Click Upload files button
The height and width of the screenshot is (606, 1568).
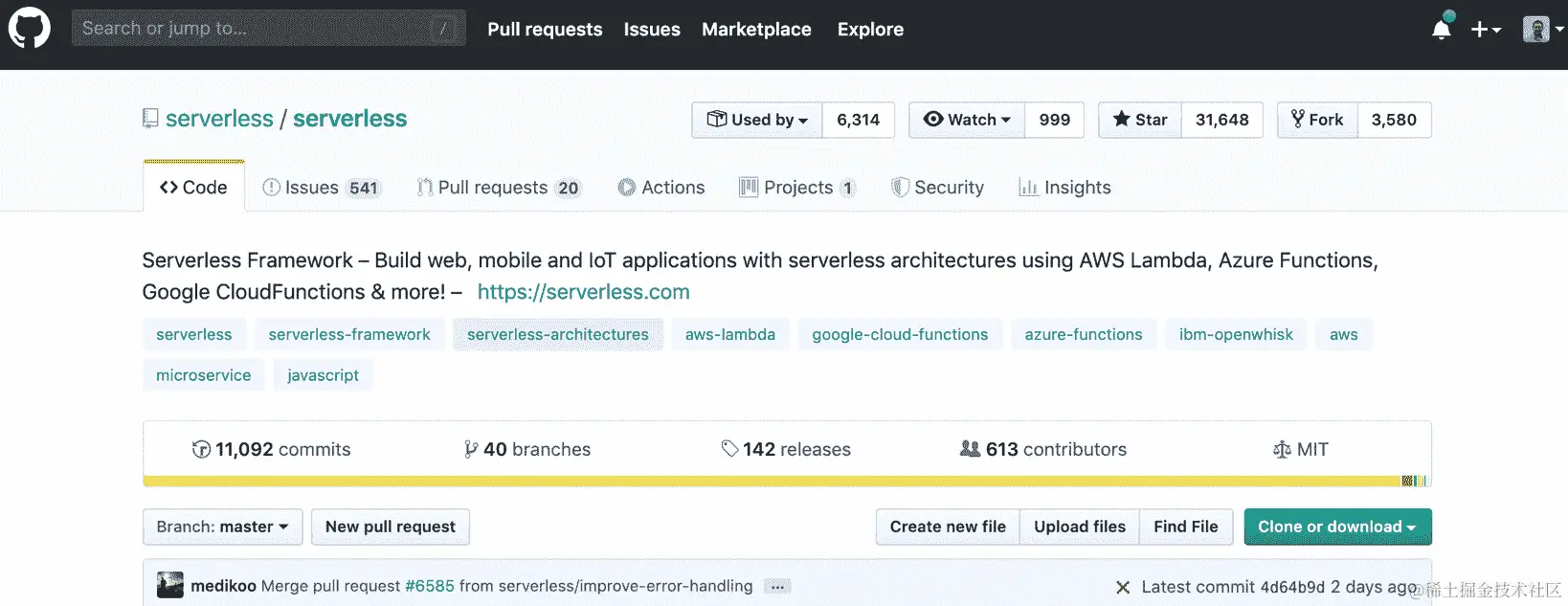[x=1080, y=527]
